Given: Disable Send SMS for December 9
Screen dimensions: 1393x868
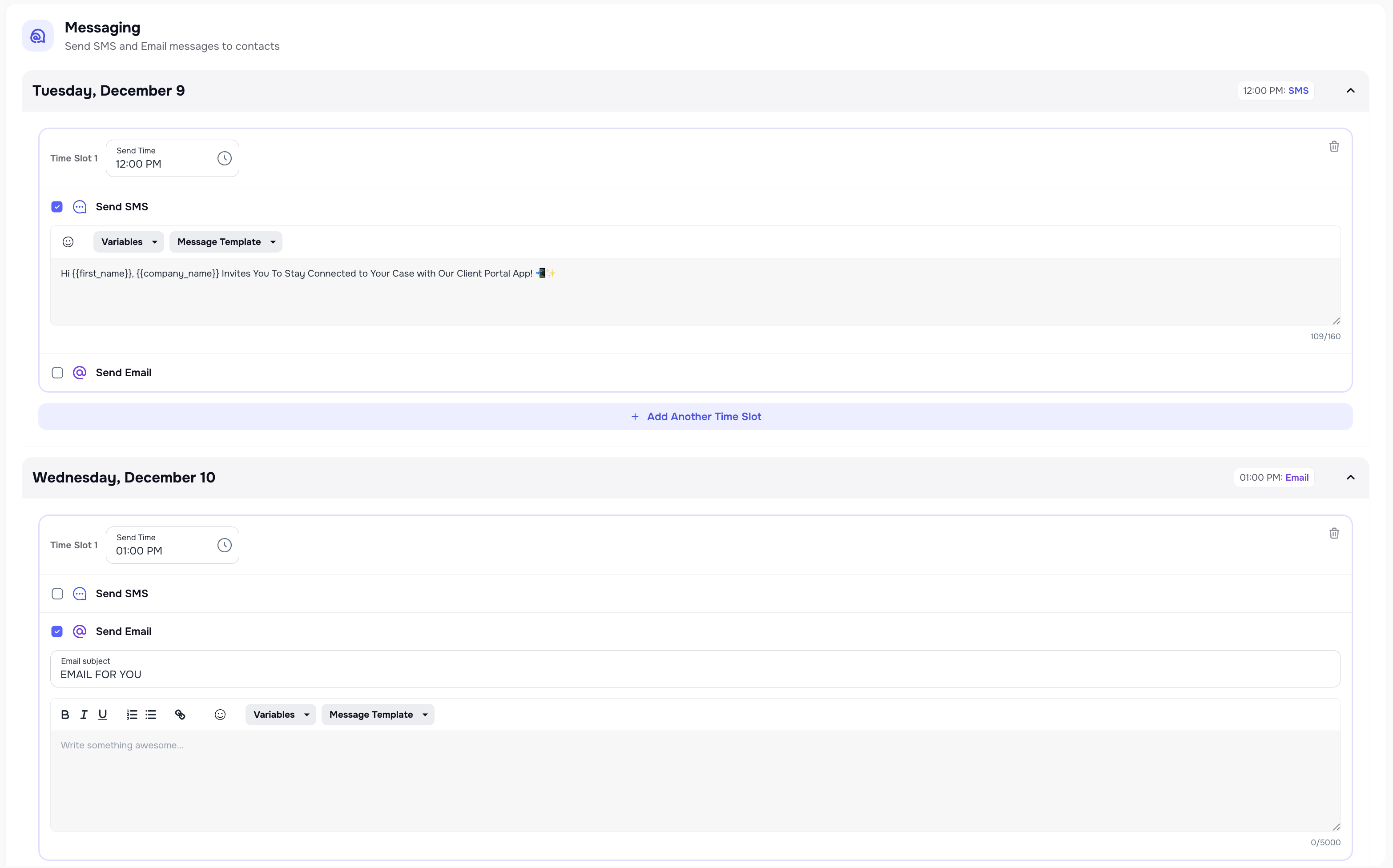Looking at the screenshot, I should coord(57,207).
